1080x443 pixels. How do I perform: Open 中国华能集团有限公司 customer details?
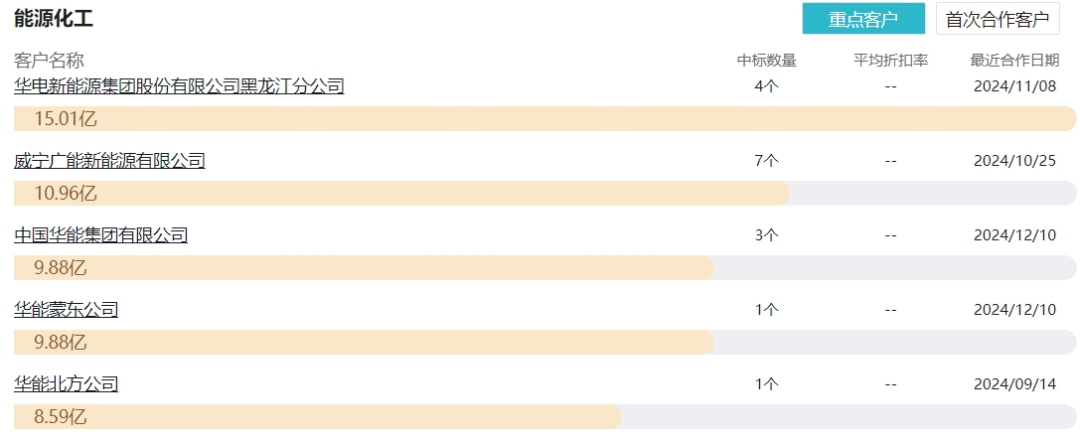[101, 235]
